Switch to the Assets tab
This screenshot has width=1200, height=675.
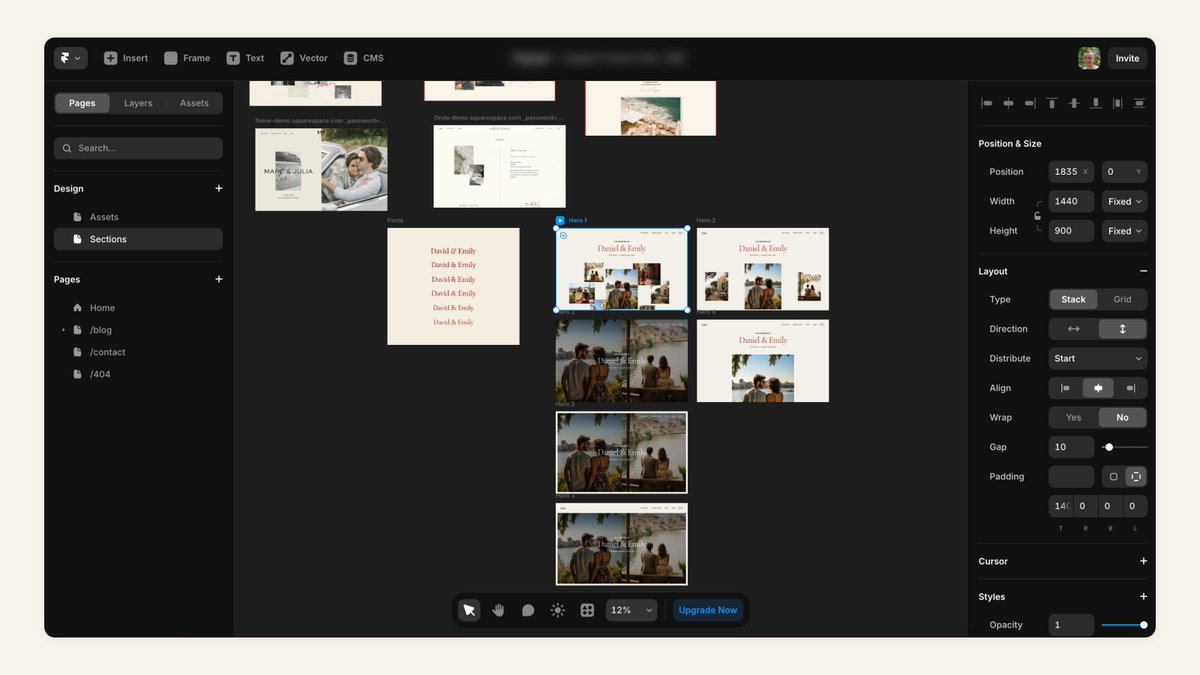194,103
